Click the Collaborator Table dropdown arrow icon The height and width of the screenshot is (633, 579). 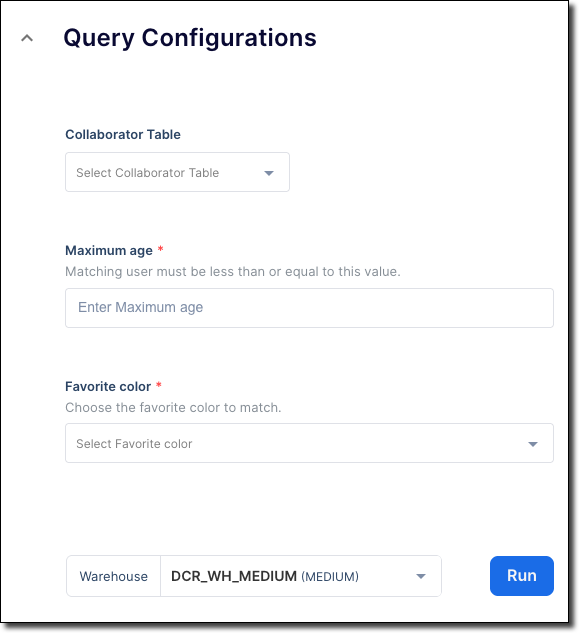(269, 173)
